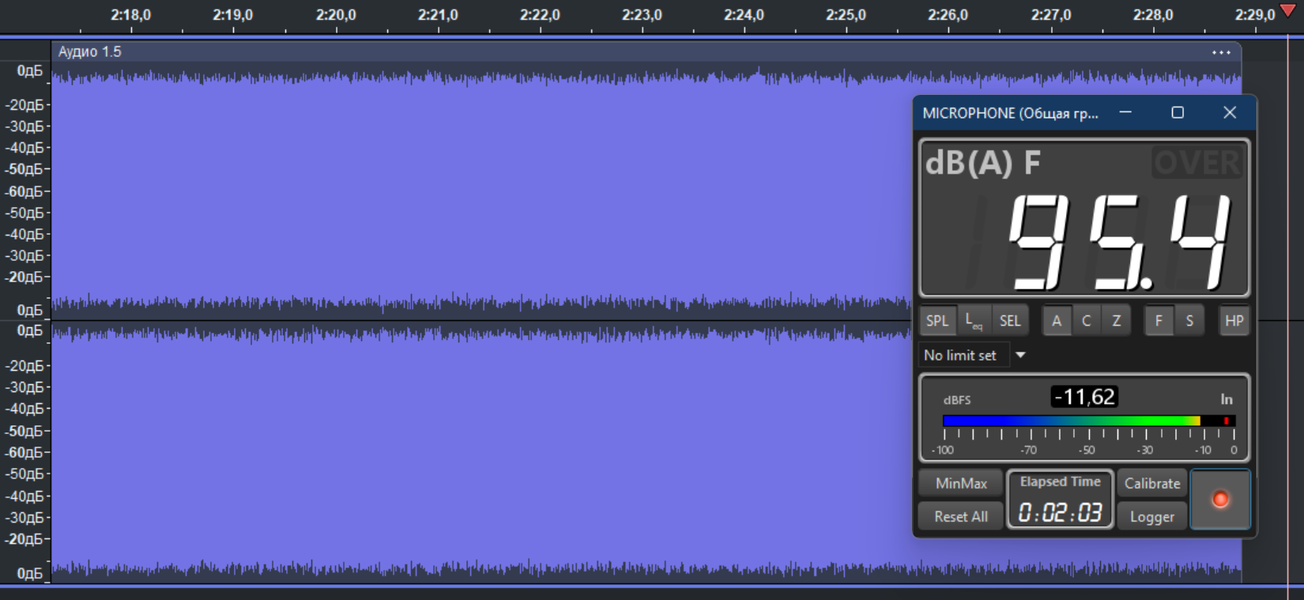1304x600 pixels.
Task: Click the 2:27,0 mark on the timeline
Action: coord(1051,15)
